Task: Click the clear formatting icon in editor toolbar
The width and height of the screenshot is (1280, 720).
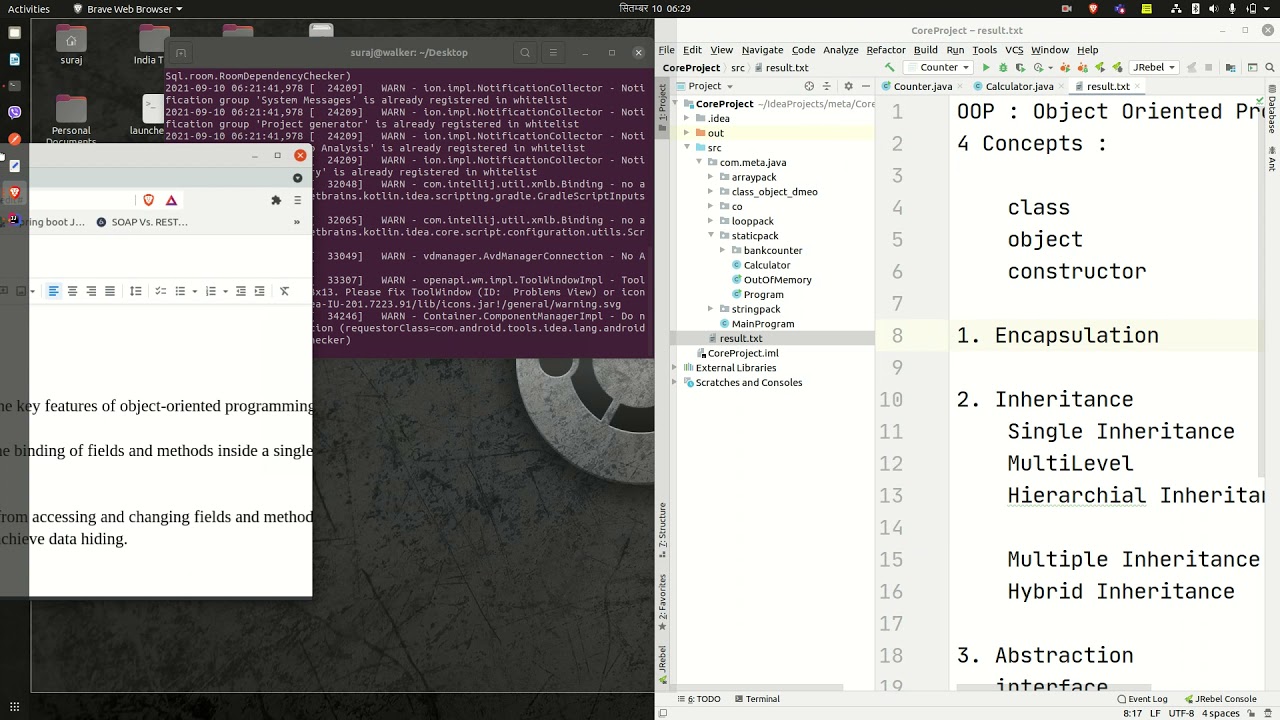Action: [x=284, y=291]
